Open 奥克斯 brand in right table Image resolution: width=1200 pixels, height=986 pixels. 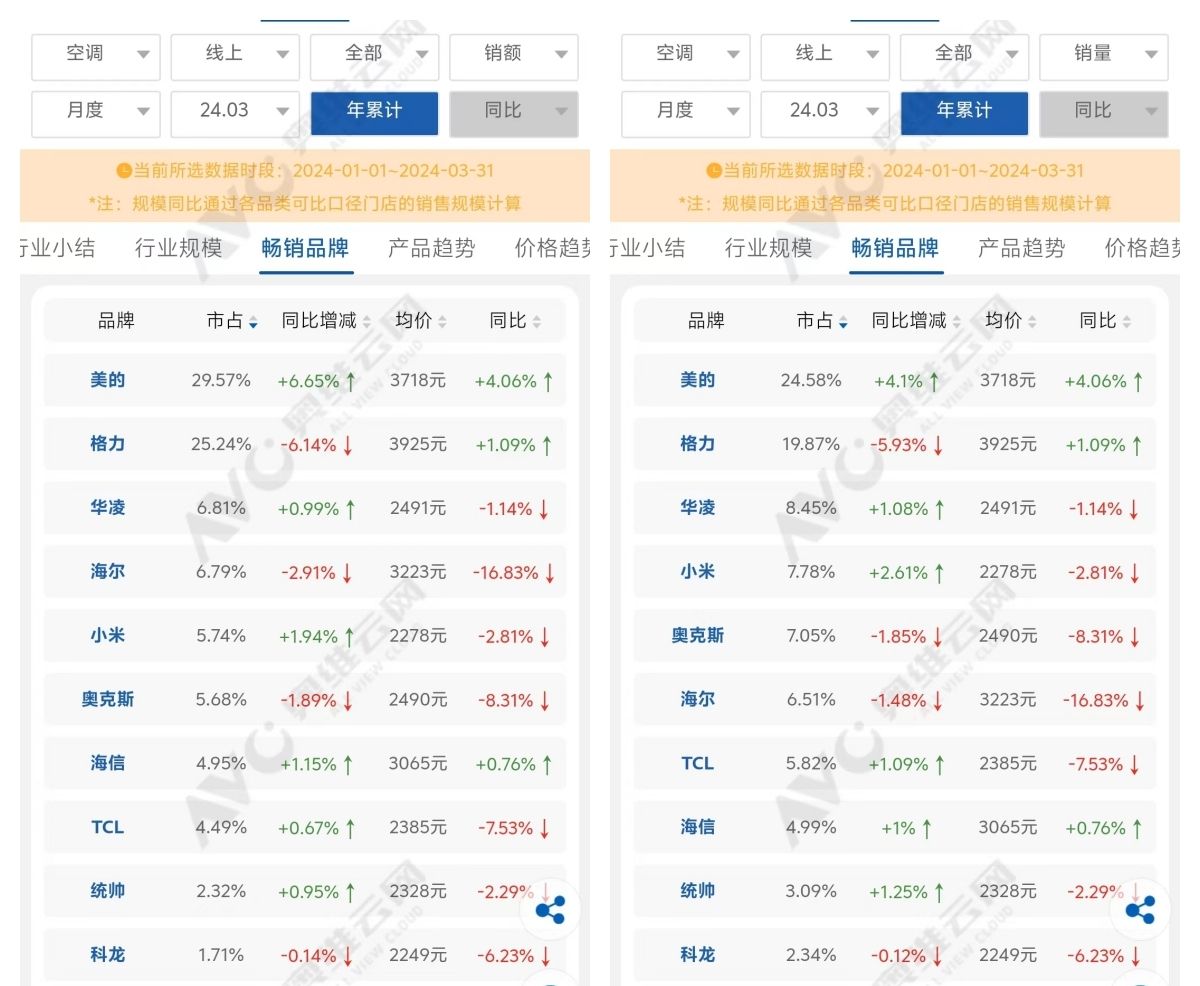(698, 635)
